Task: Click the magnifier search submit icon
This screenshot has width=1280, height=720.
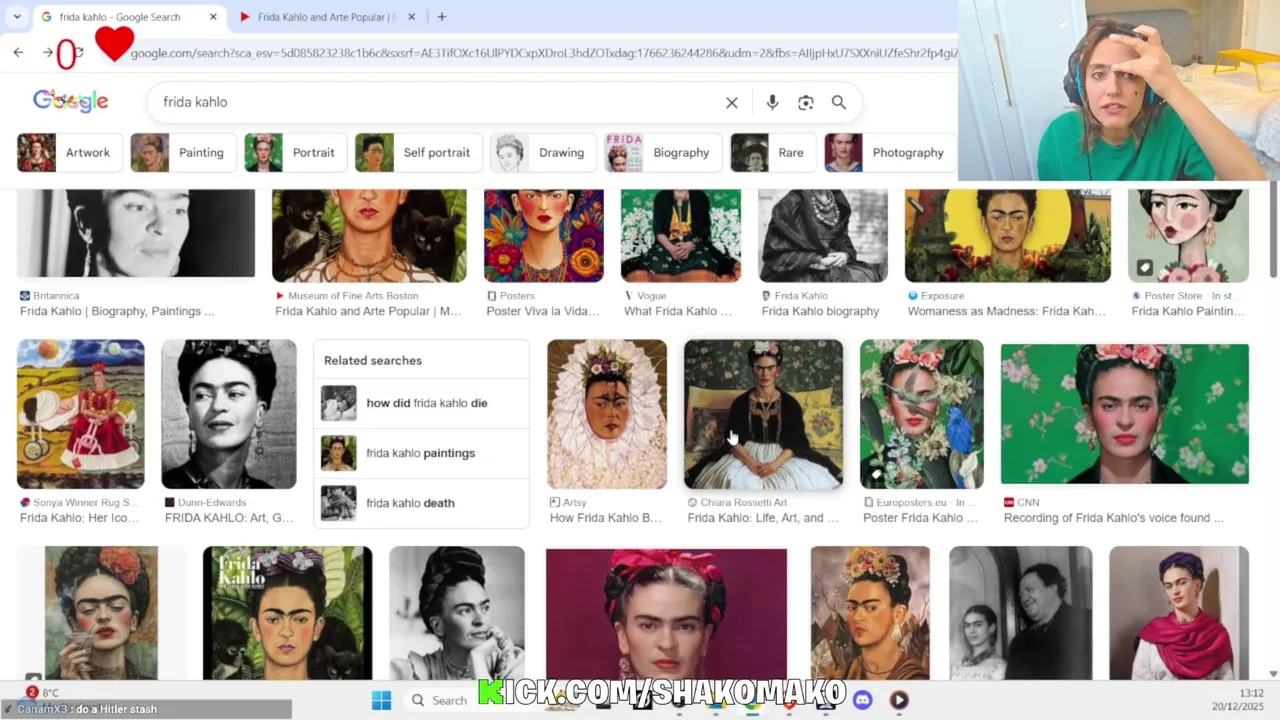Action: pos(839,102)
